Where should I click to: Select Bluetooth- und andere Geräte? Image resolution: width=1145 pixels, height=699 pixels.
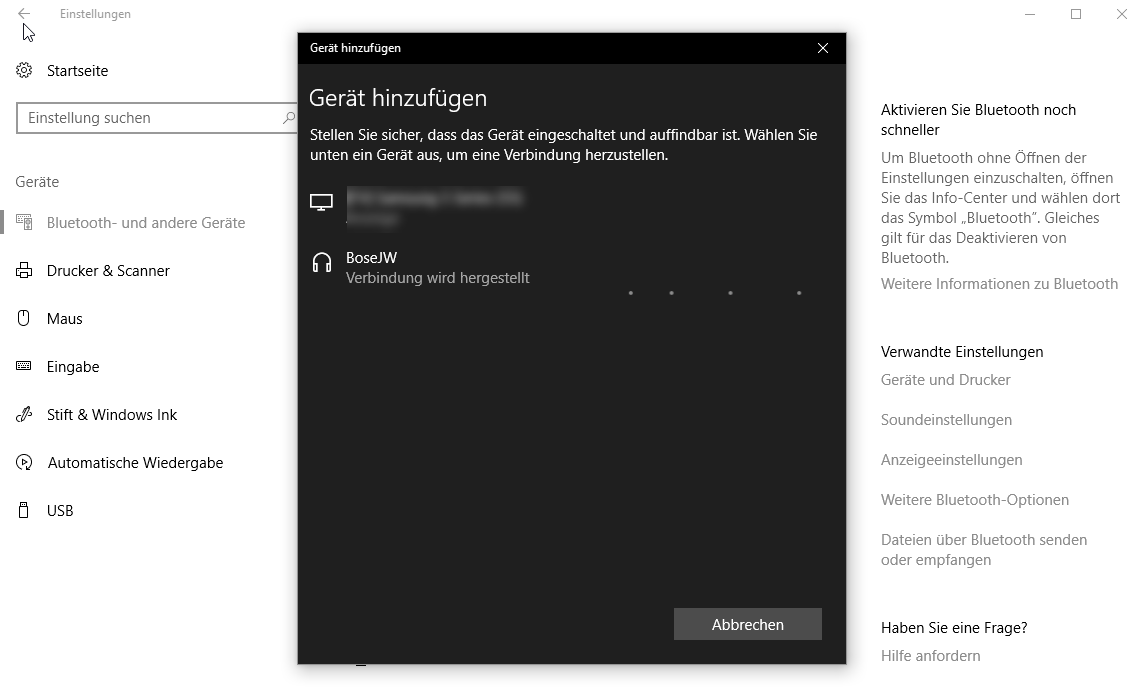[x=145, y=223]
